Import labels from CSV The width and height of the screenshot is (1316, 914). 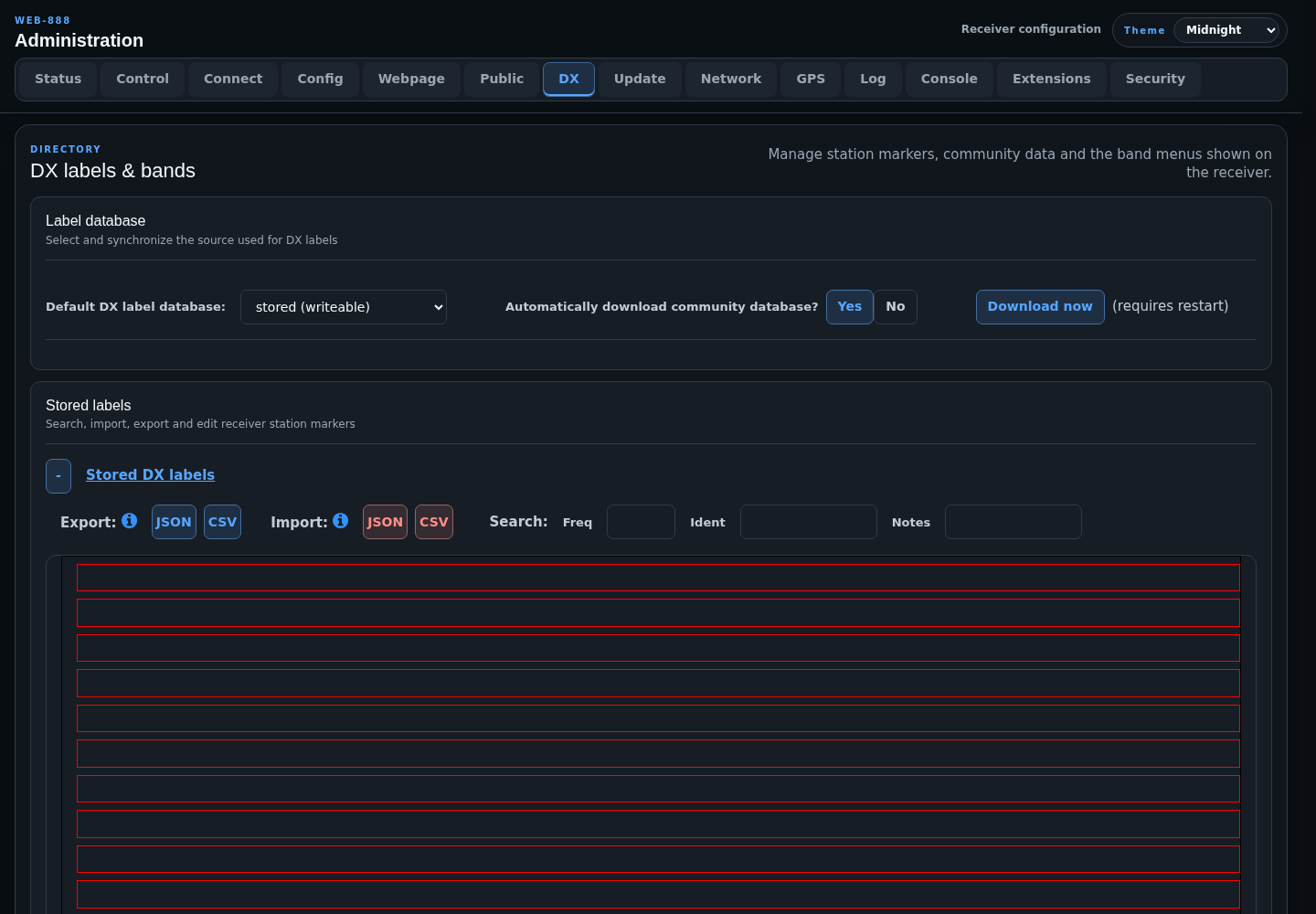(434, 522)
